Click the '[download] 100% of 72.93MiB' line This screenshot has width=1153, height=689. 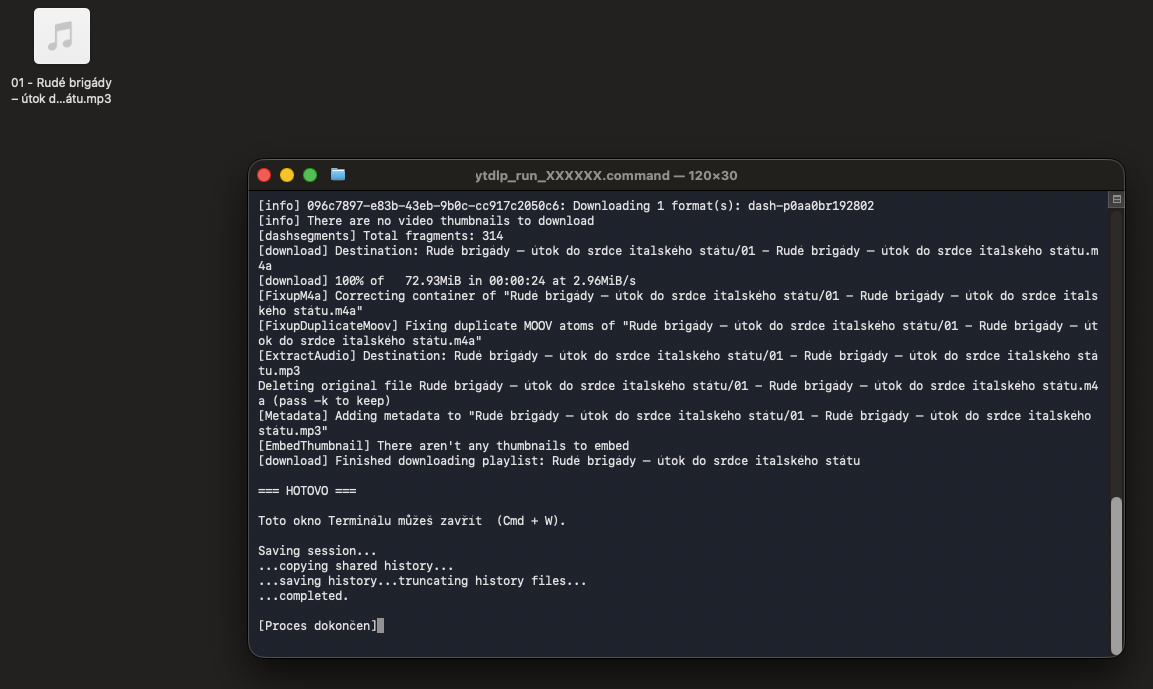coord(447,281)
